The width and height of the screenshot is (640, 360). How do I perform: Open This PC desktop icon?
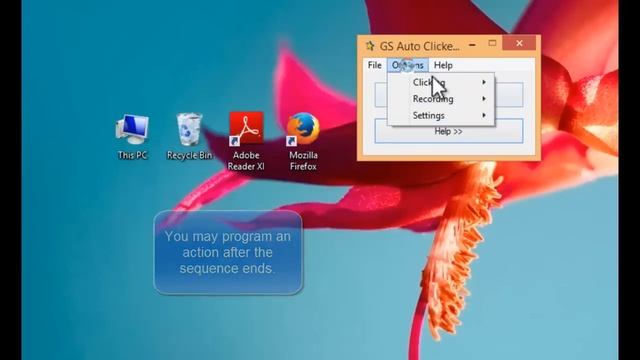click(x=132, y=136)
